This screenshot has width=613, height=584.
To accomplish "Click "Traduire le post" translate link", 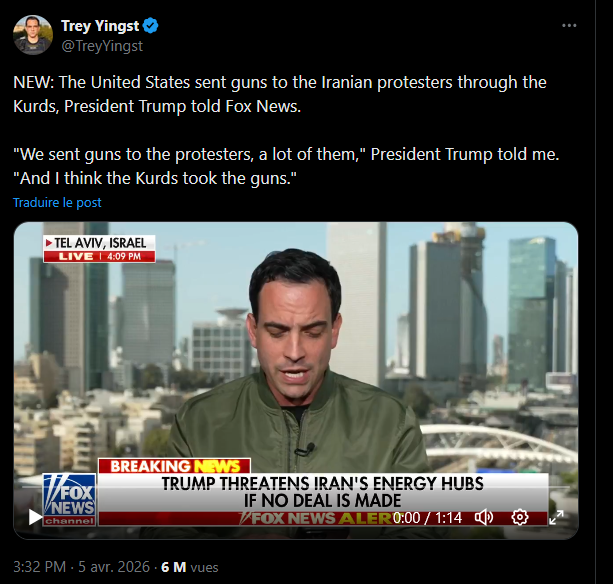I will 57,202.
